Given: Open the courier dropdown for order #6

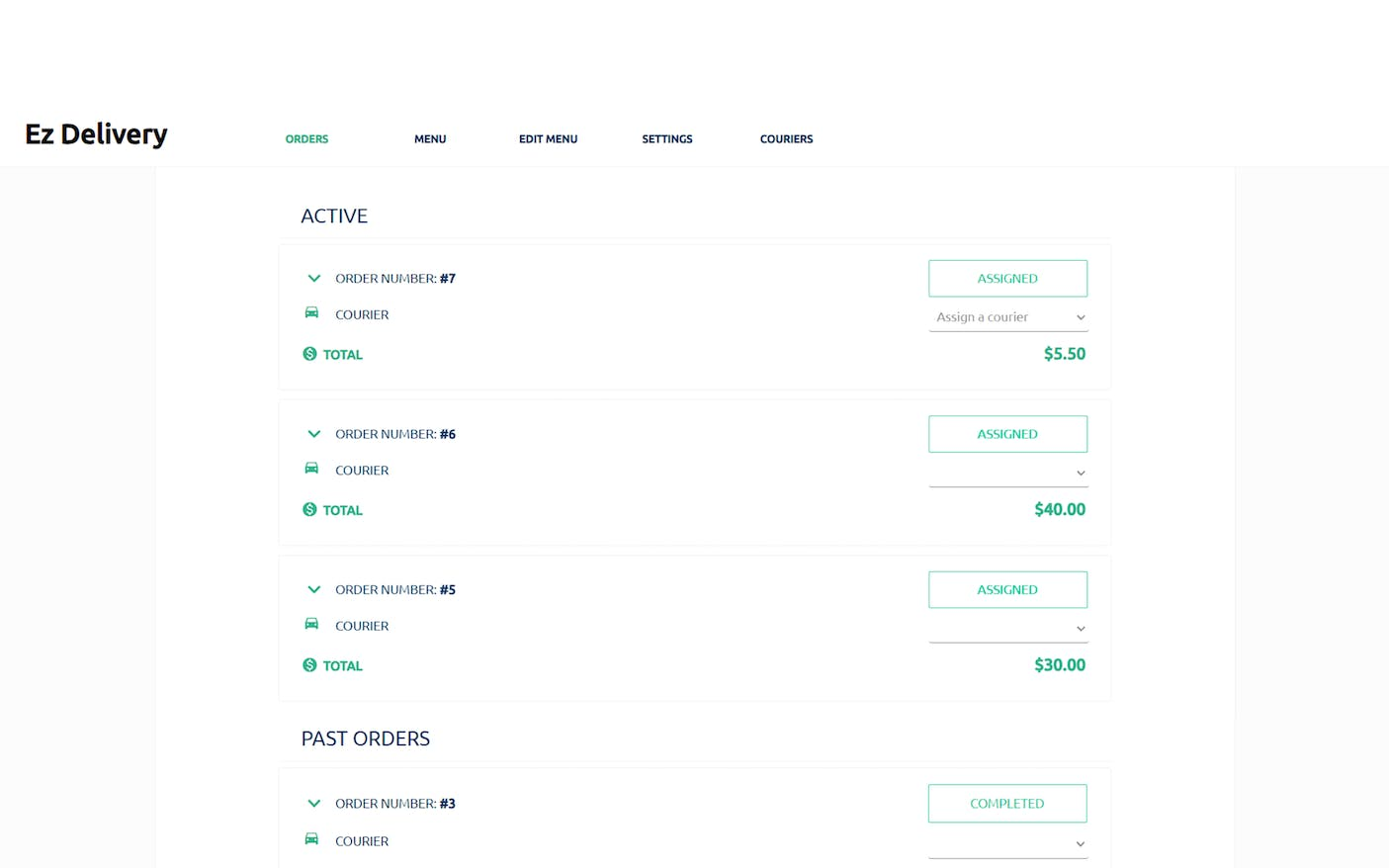Looking at the screenshot, I should (1008, 474).
